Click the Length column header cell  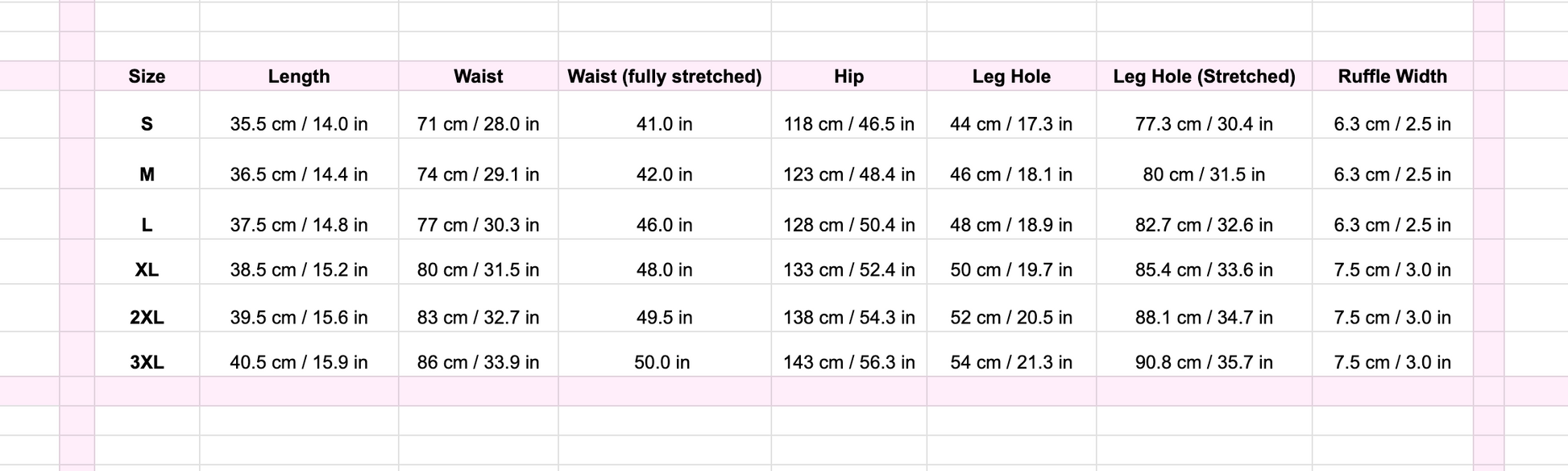[x=299, y=77]
